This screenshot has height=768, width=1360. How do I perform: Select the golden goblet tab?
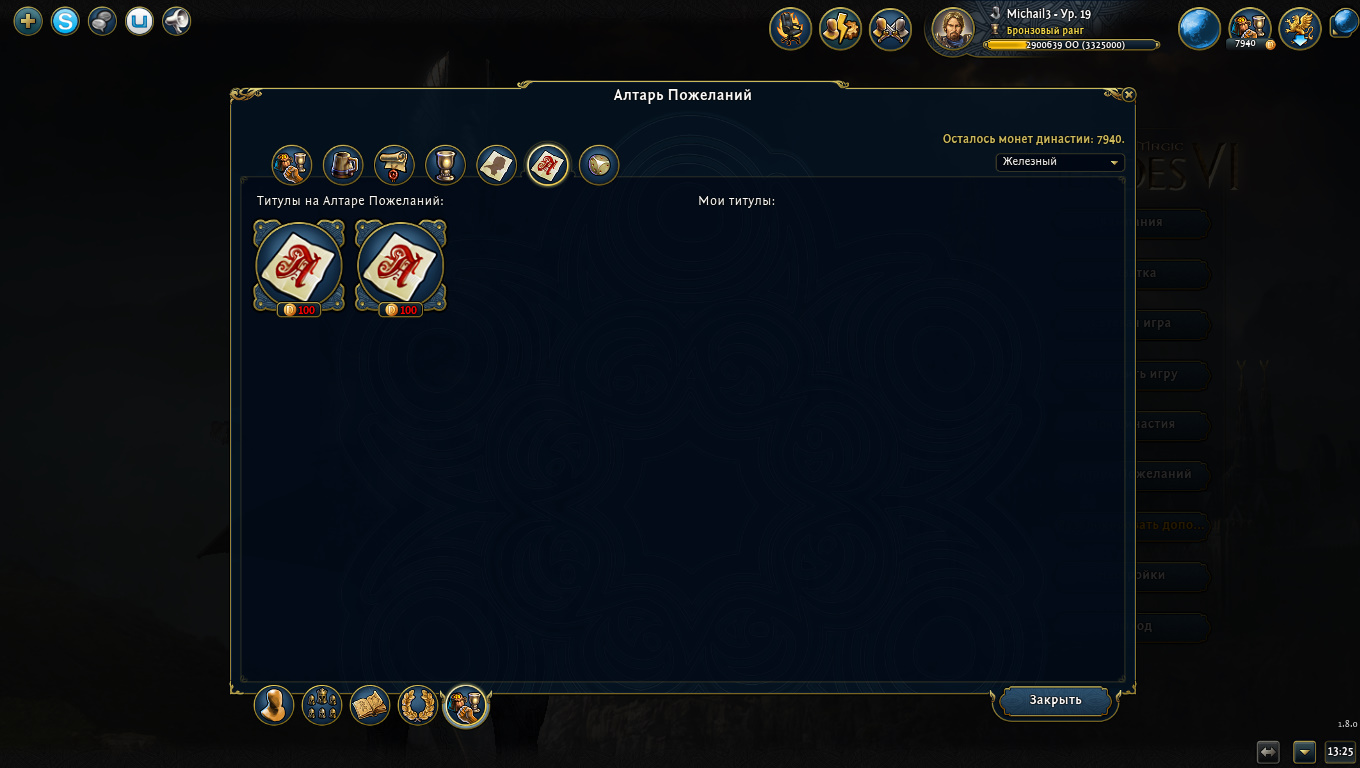tap(445, 165)
